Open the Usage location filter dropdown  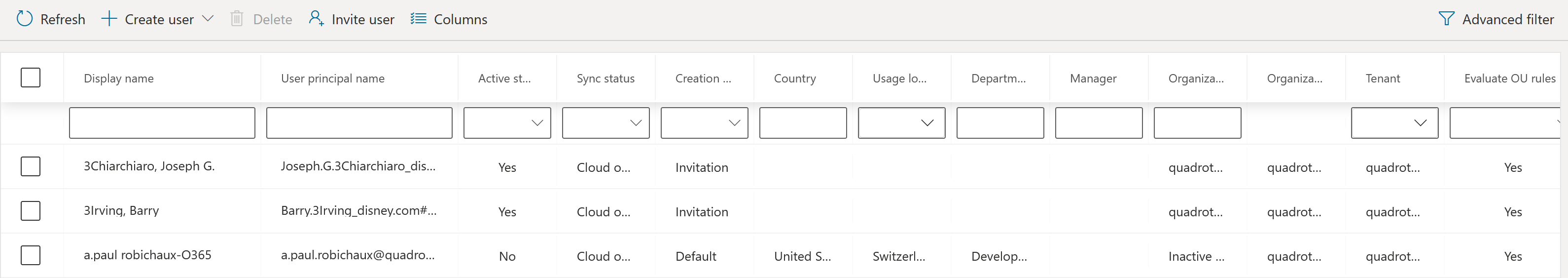pyautogui.click(x=901, y=123)
